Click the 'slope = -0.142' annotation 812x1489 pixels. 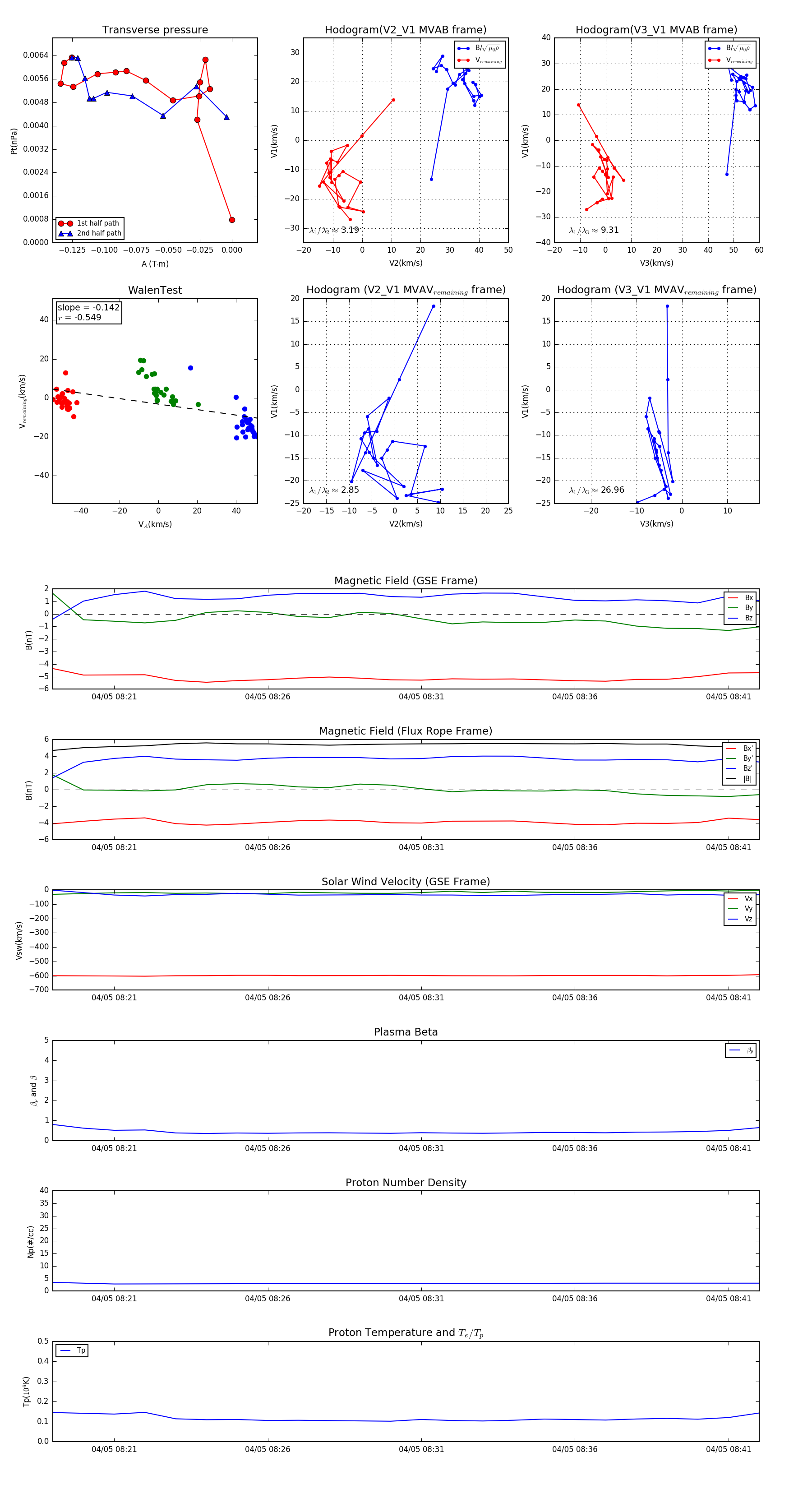(x=88, y=308)
